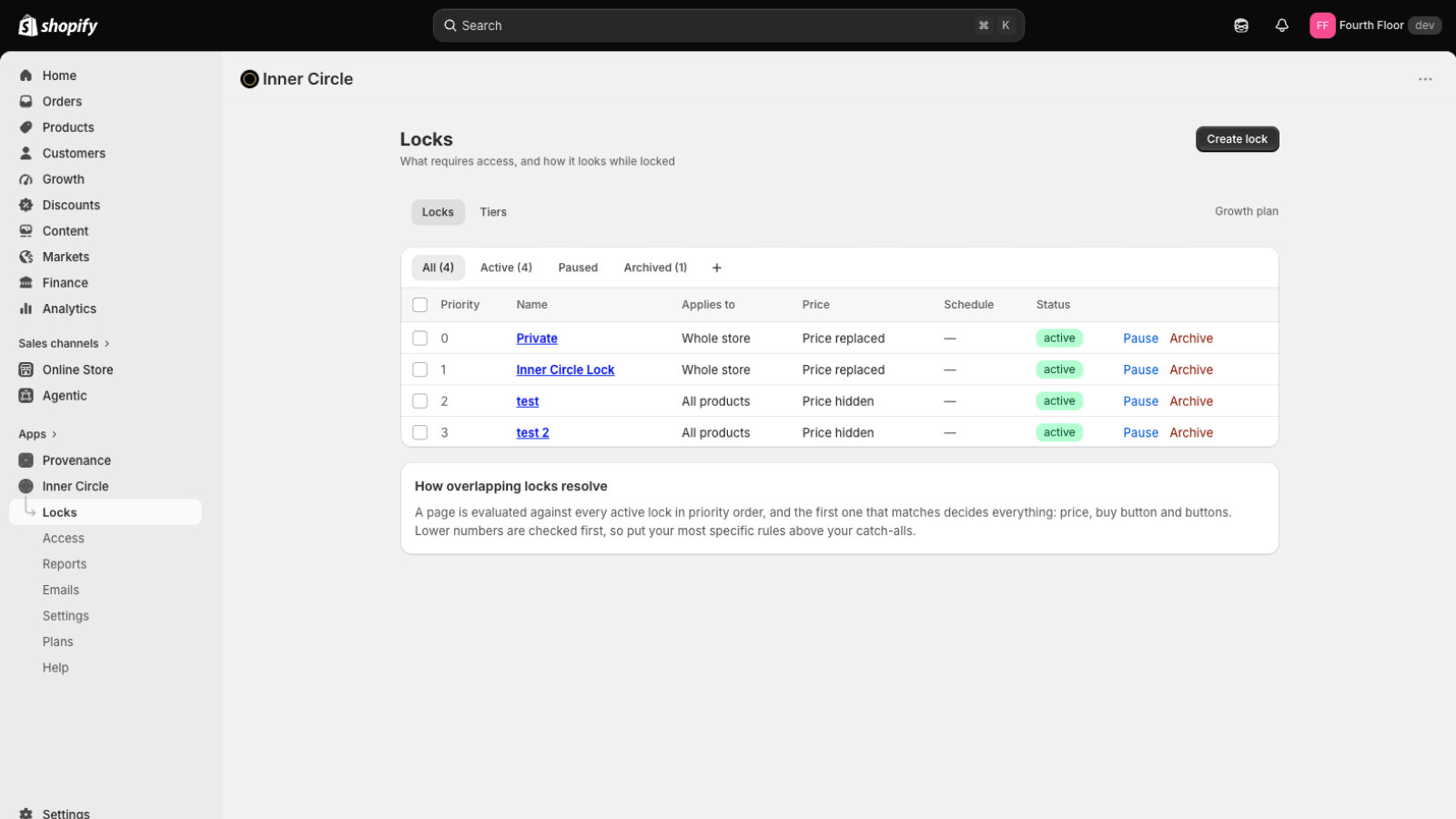
Task: Click the Shopify logo
Action: tap(58, 25)
